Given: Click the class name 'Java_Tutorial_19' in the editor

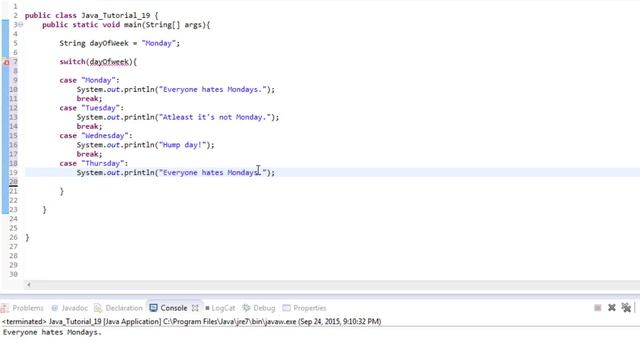Looking at the screenshot, I should (x=116, y=15).
